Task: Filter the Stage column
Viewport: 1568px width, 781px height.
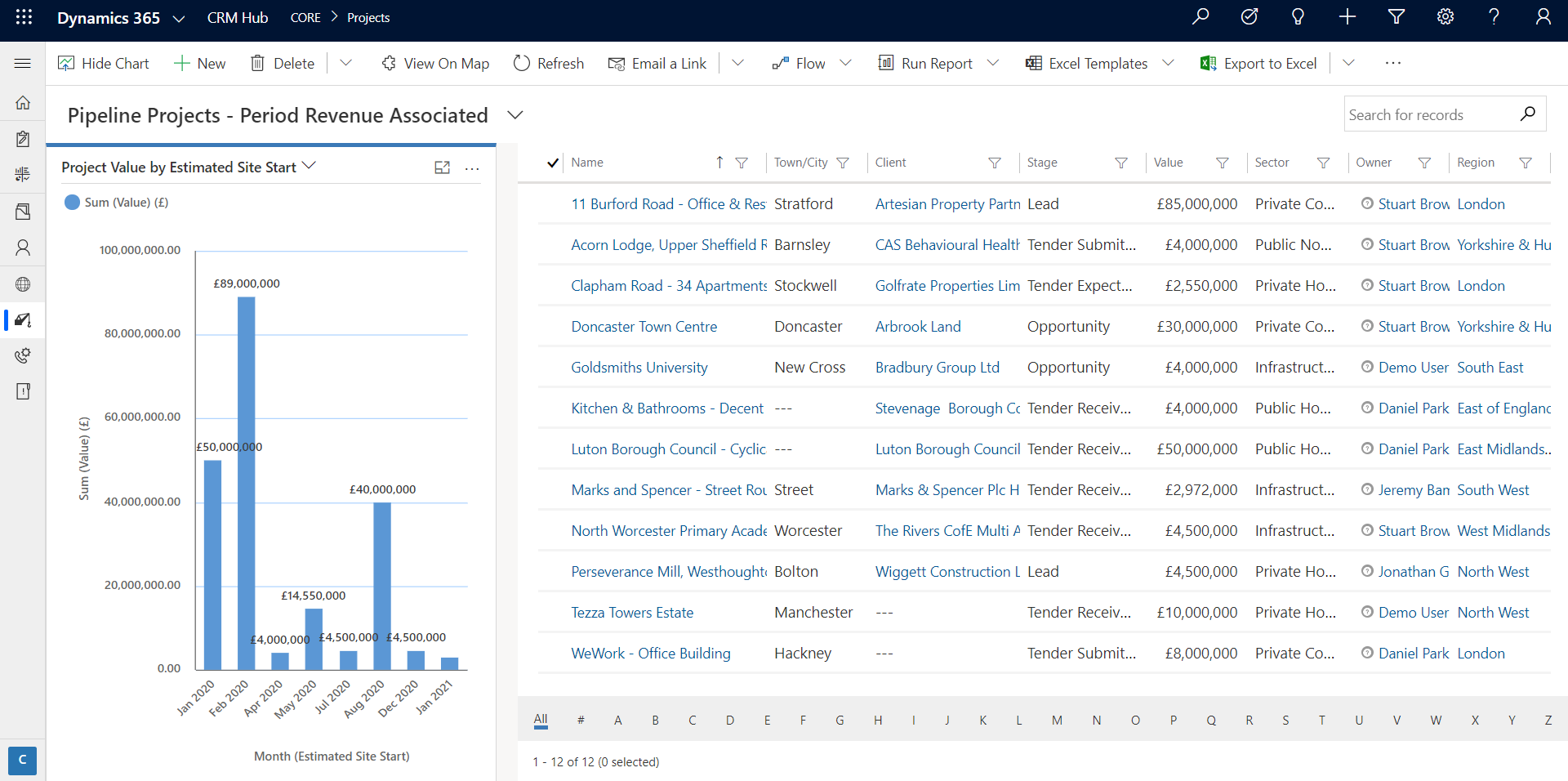Action: [x=1121, y=163]
